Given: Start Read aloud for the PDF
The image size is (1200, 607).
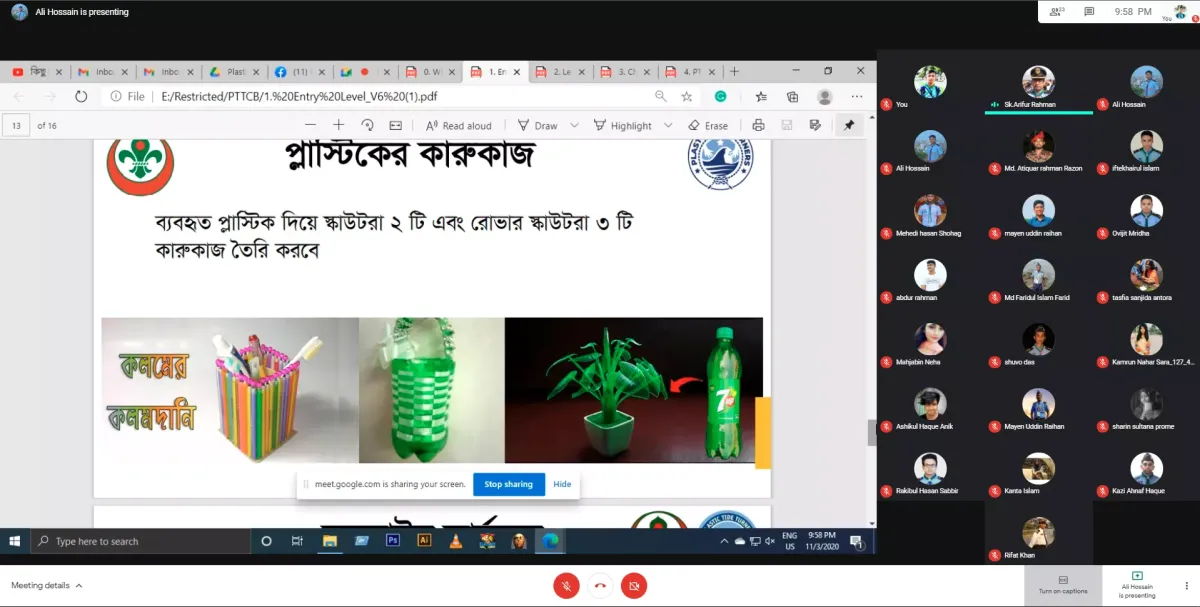Looking at the screenshot, I should coord(459,126).
